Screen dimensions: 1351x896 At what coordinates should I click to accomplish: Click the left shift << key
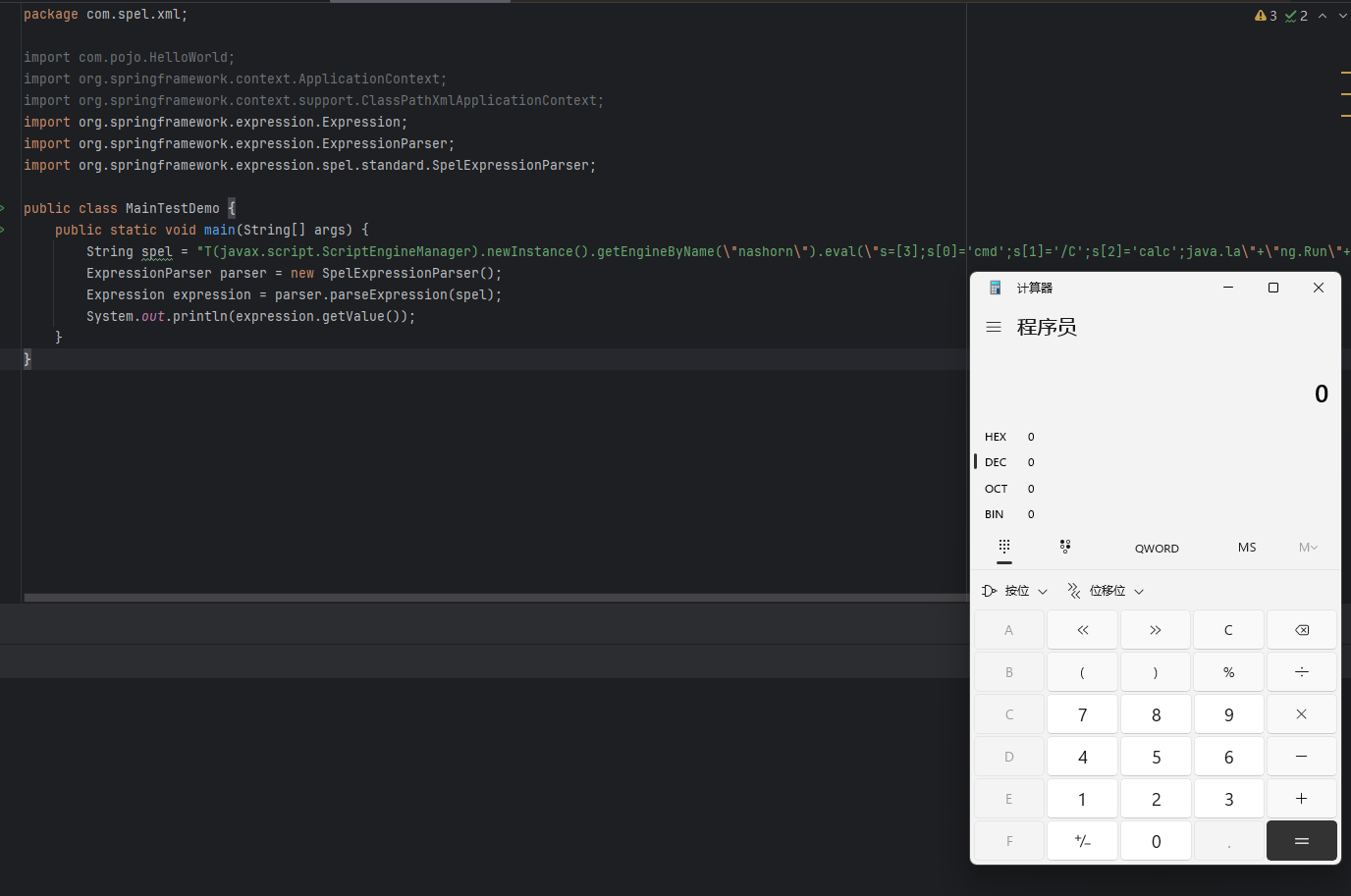tap(1082, 630)
